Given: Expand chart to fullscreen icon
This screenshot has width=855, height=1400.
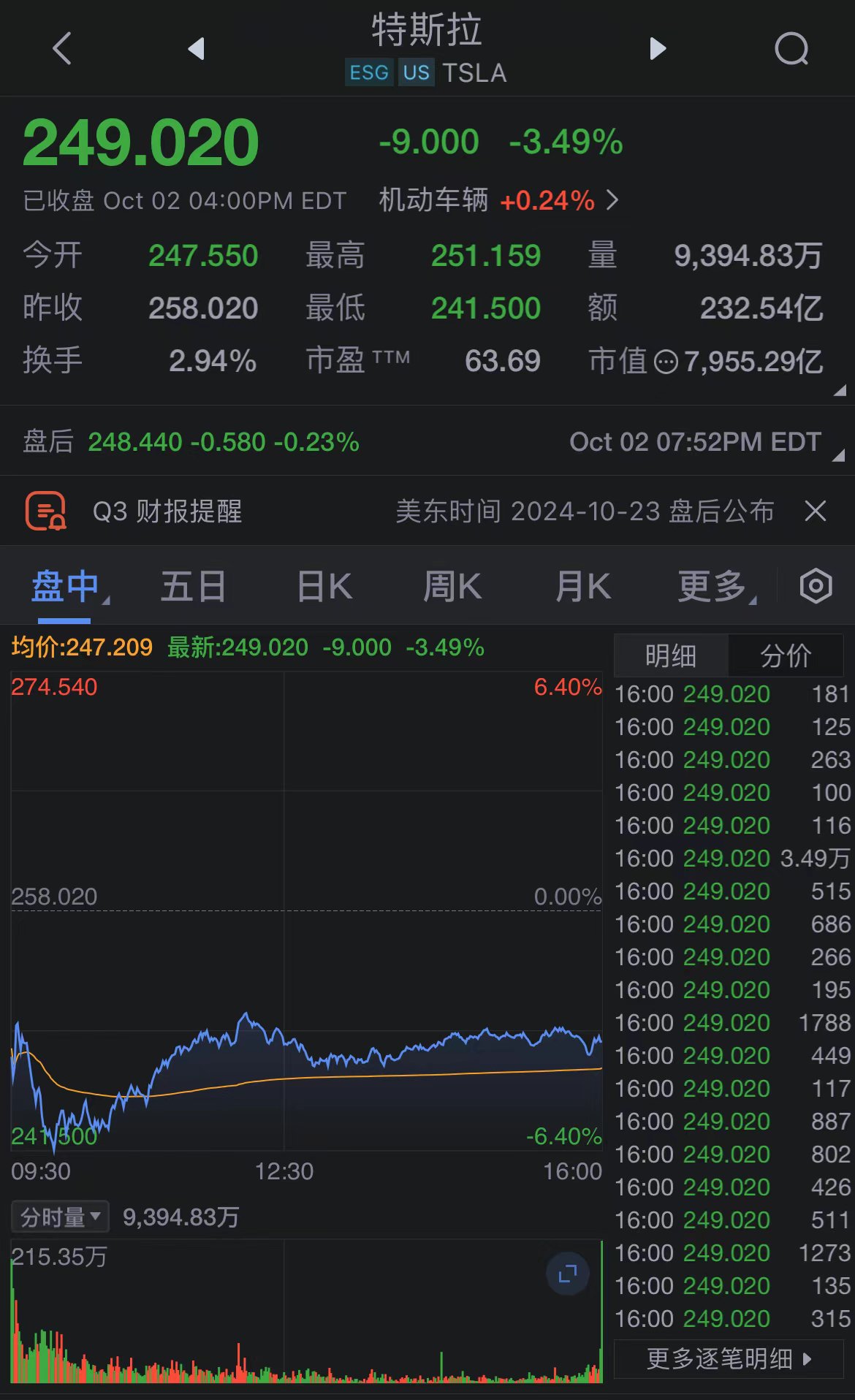Looking at the screenshot, I should (568, 1274).
